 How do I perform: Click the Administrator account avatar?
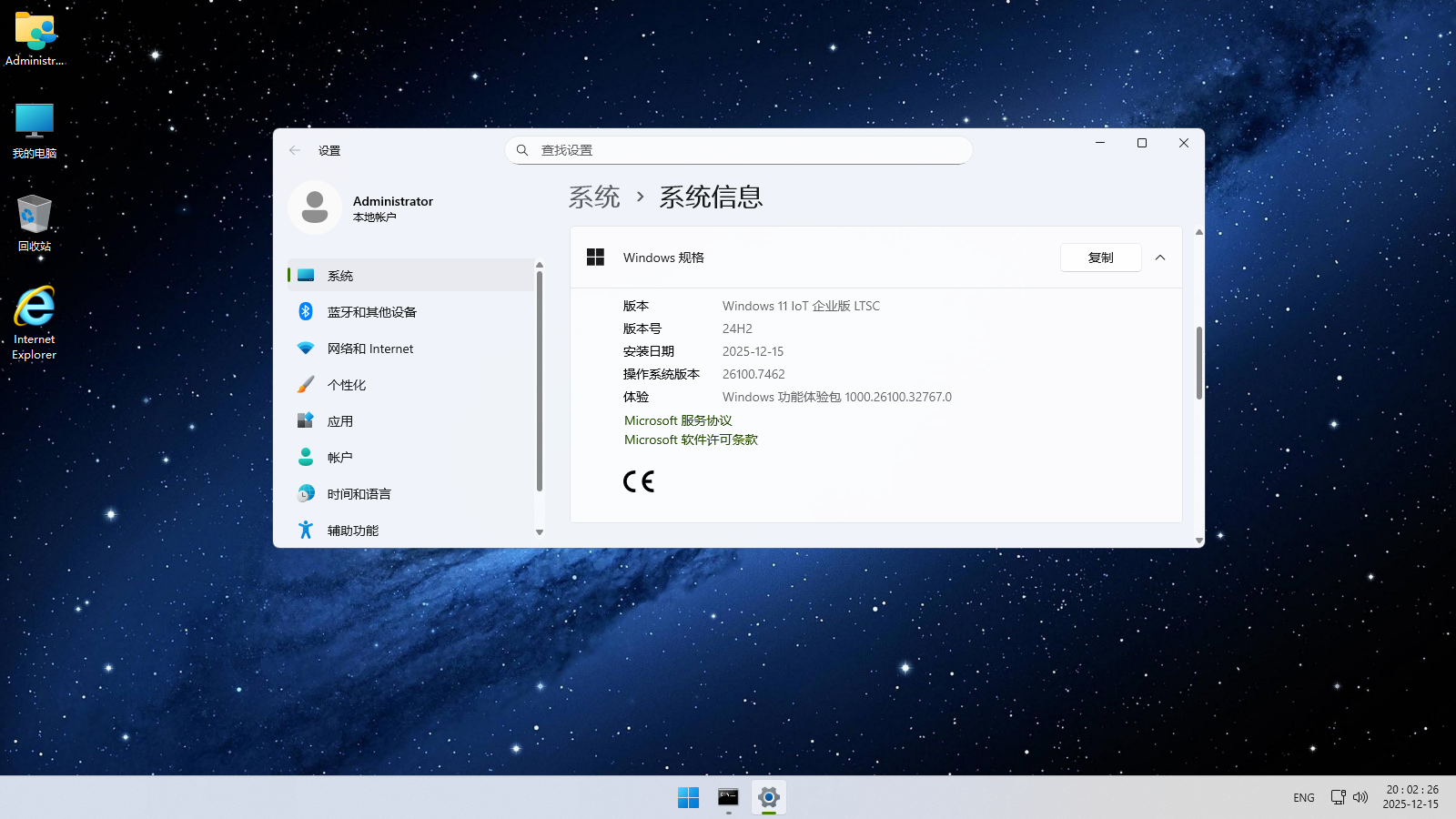[315, 207]
